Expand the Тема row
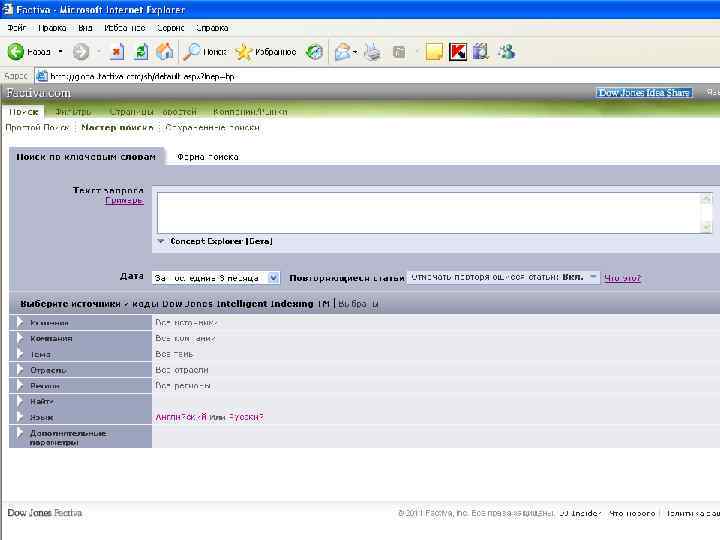This screenshot has width=720, height=540. click(x=20, y=354)
